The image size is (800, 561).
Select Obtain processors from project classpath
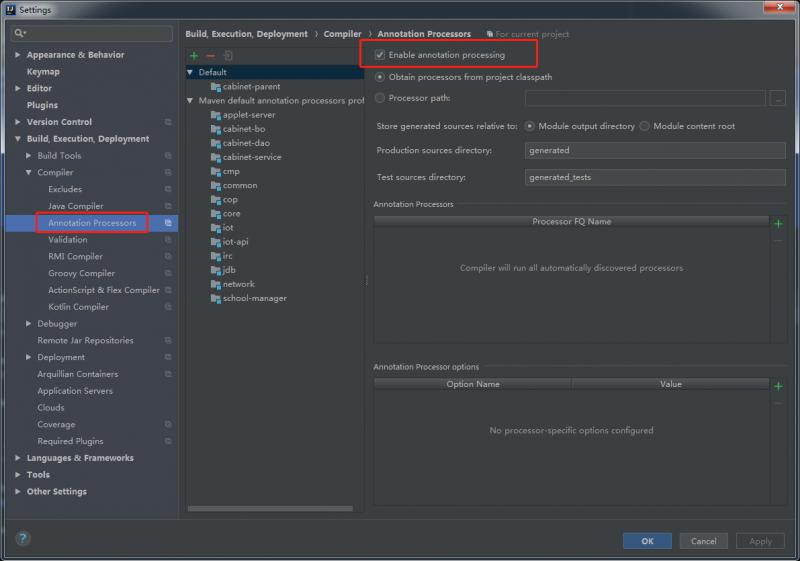tap(380, 77)
